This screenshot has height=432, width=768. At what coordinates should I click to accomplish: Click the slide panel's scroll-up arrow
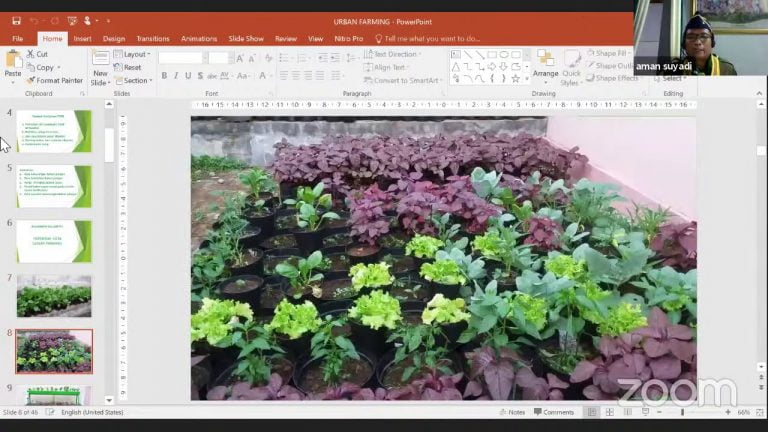point(109,104)
